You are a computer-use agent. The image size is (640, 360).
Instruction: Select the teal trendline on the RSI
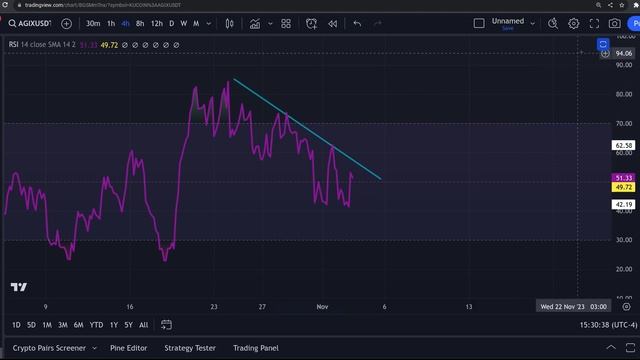[307, 129]
